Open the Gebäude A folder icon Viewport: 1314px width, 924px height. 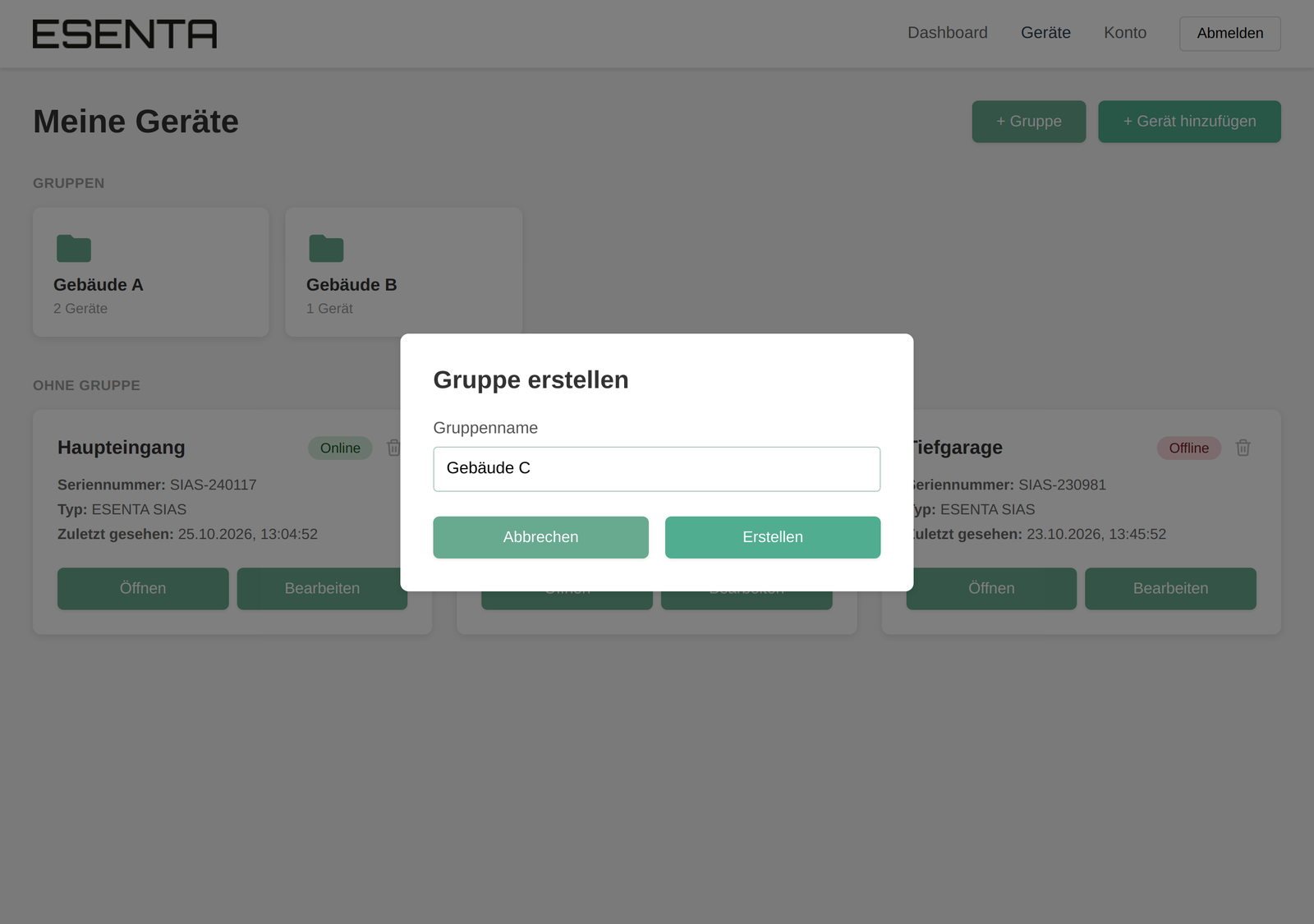[x=74, y=248]
